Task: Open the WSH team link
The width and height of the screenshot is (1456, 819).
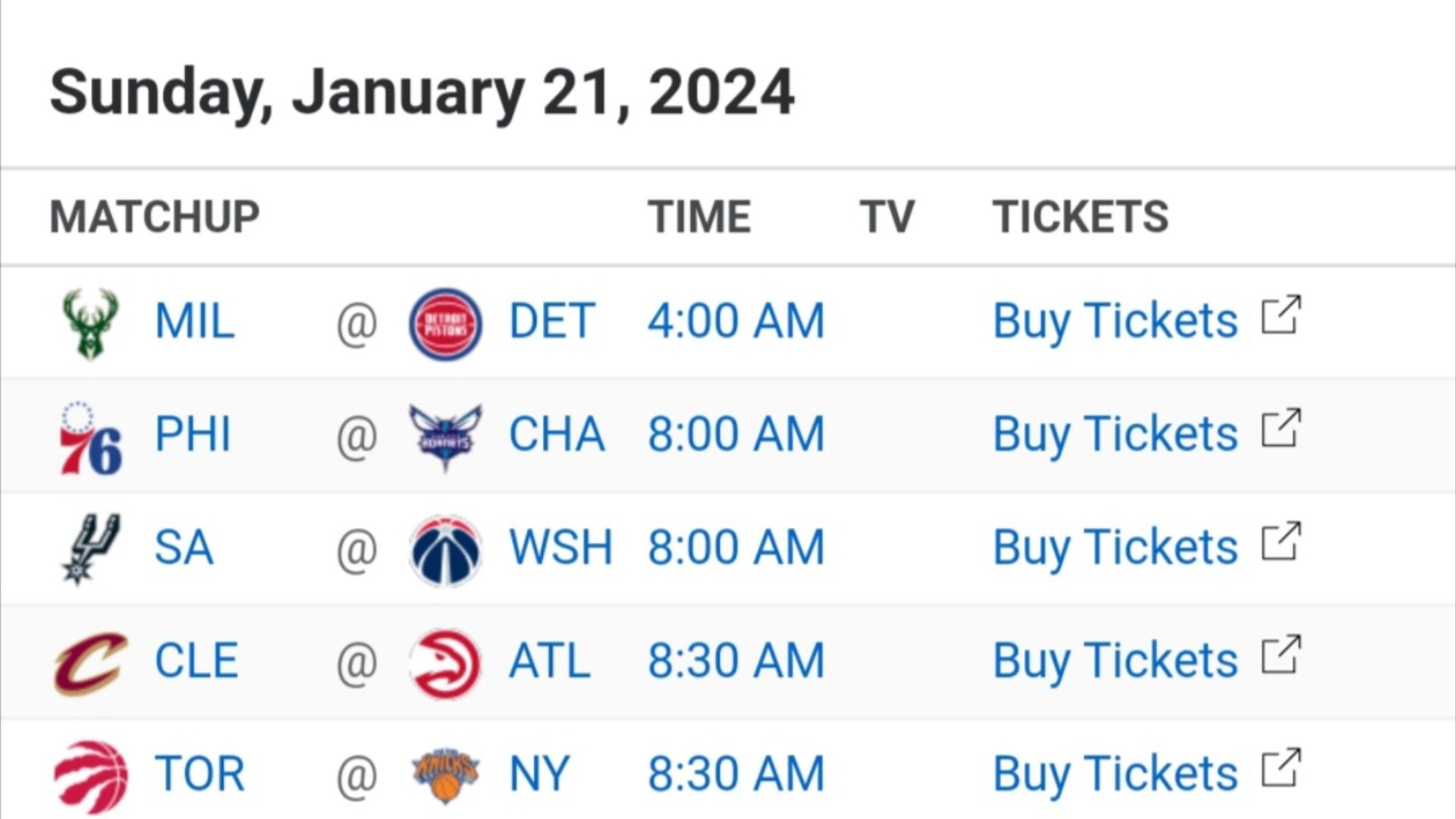Action: pyautogui.click(x=560, y=548)
